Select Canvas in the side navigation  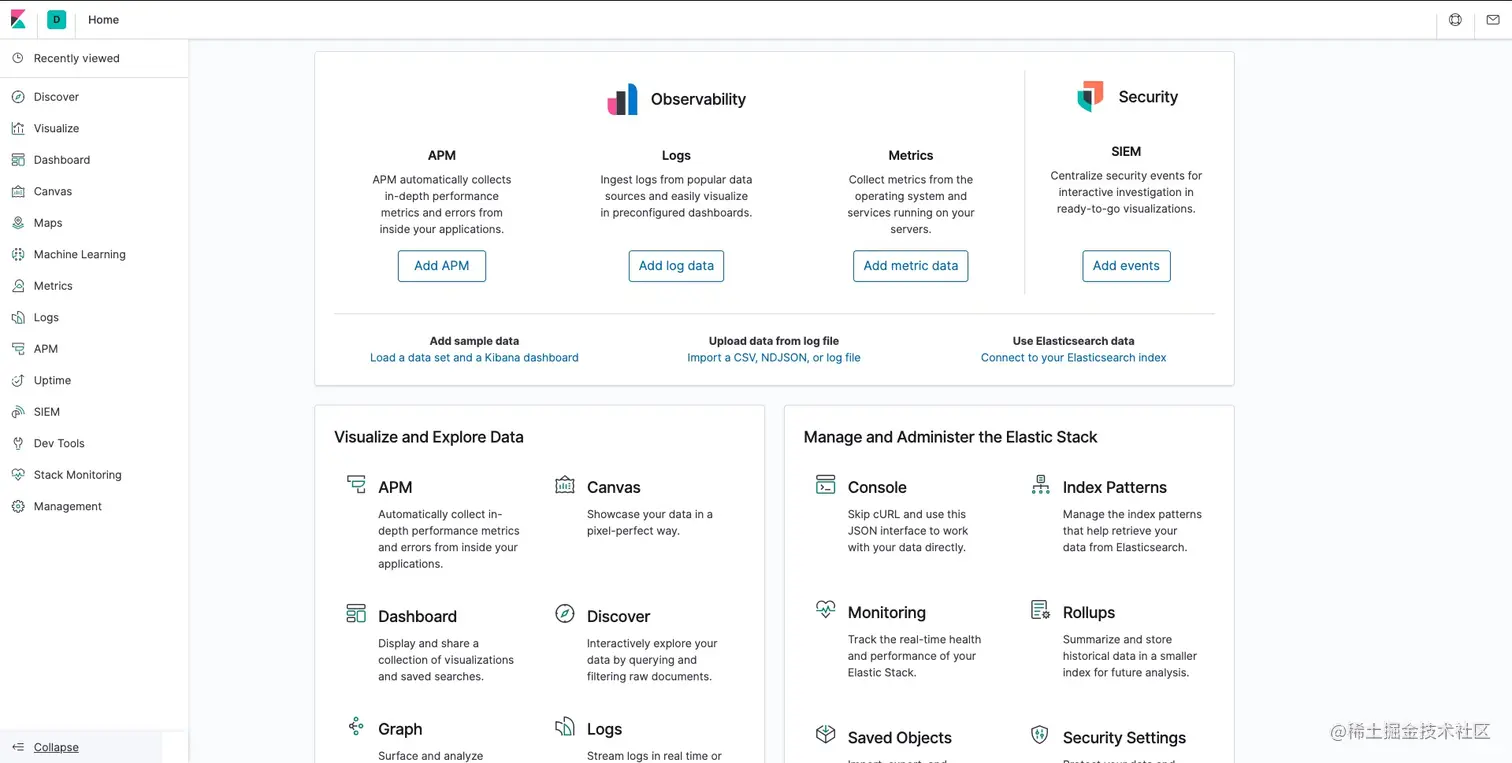(52, 191)
